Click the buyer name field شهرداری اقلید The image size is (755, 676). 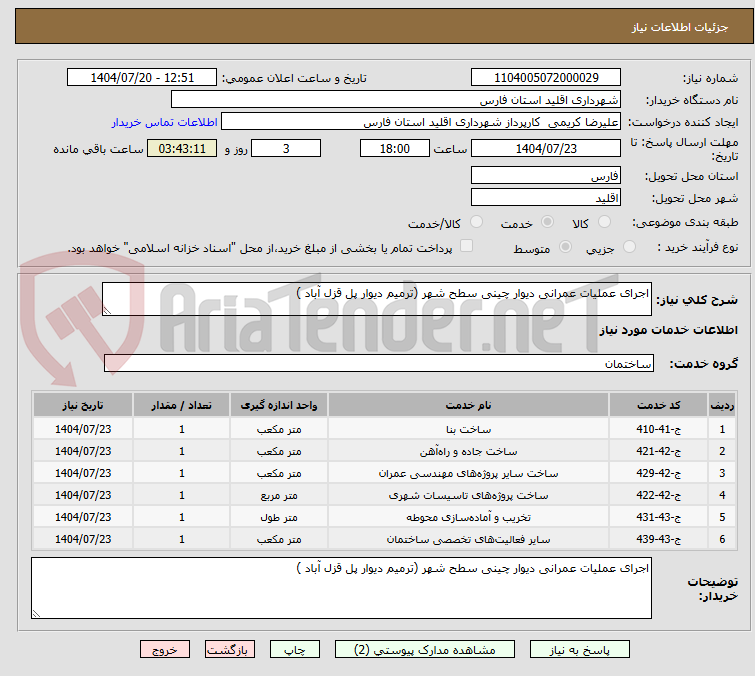click(x=396, y=100)
